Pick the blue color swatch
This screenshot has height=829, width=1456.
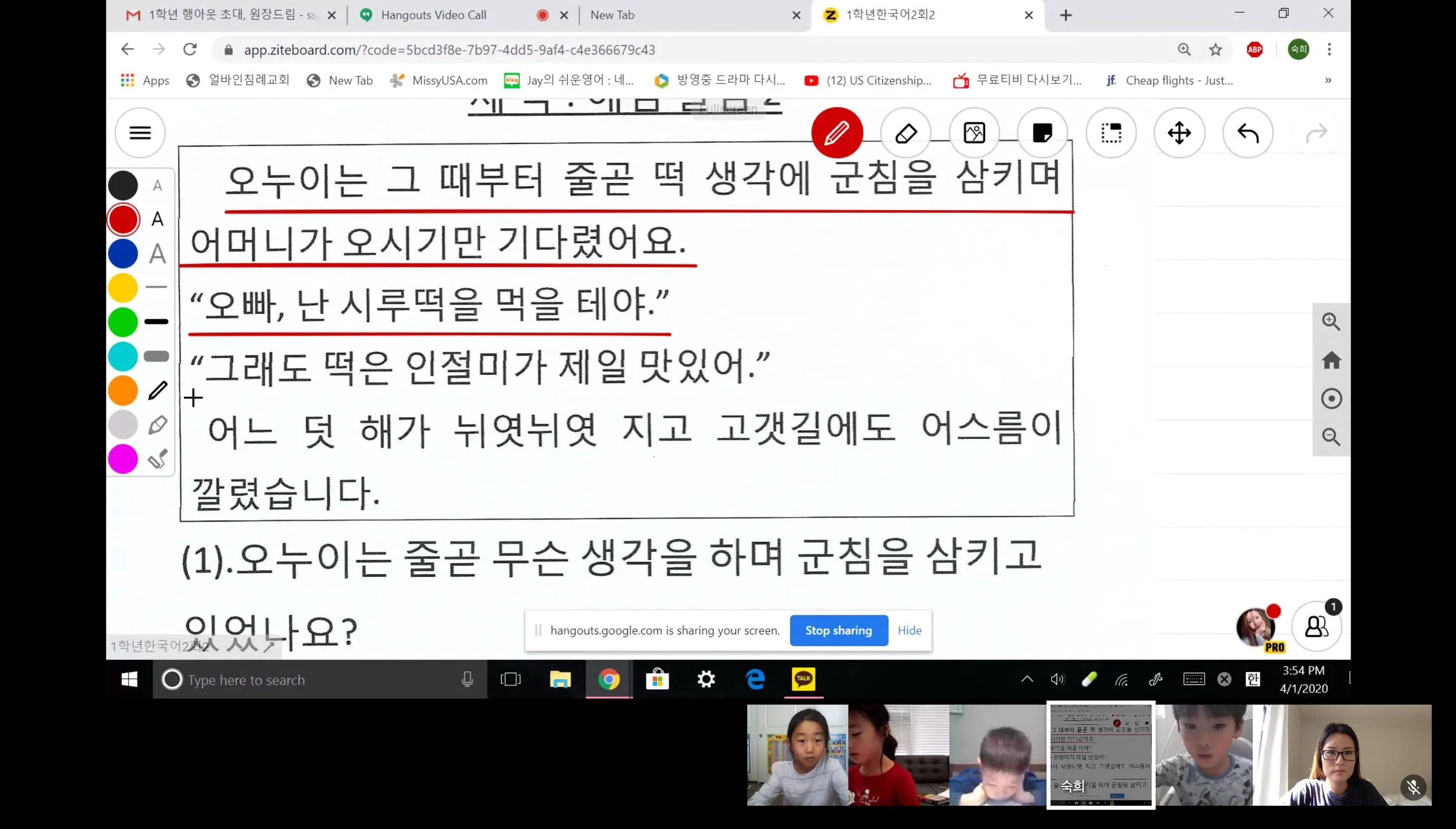pos(123,254)
